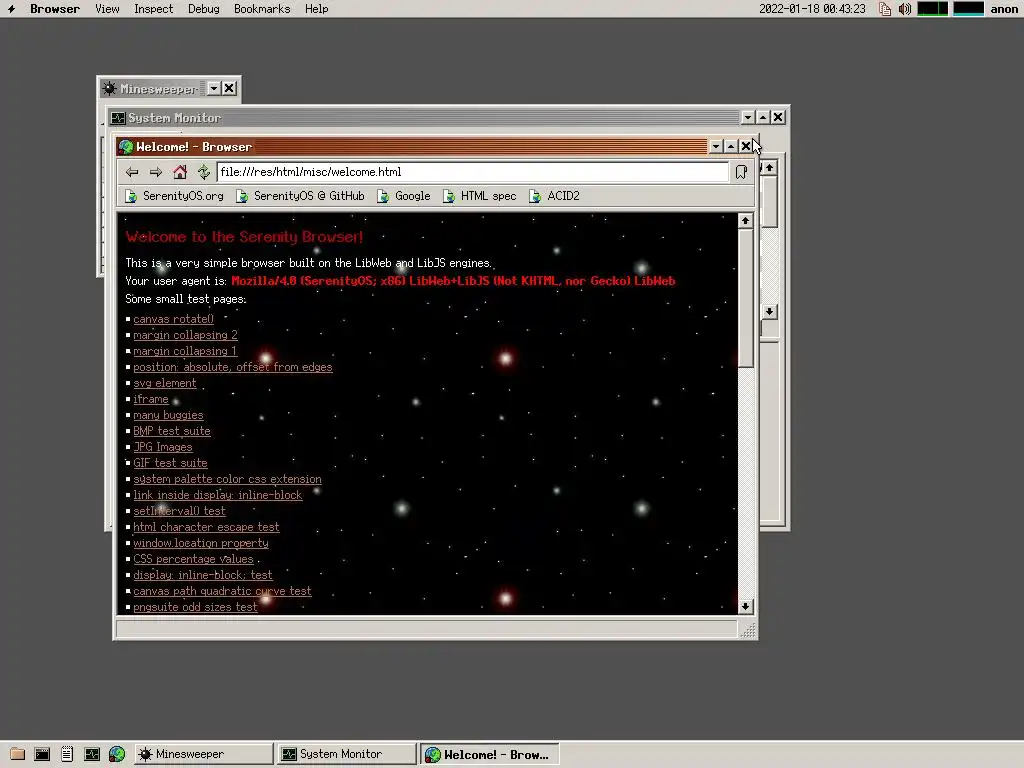
Task: Follow the margin collapsing 2 link
Action: pos(185,335)
